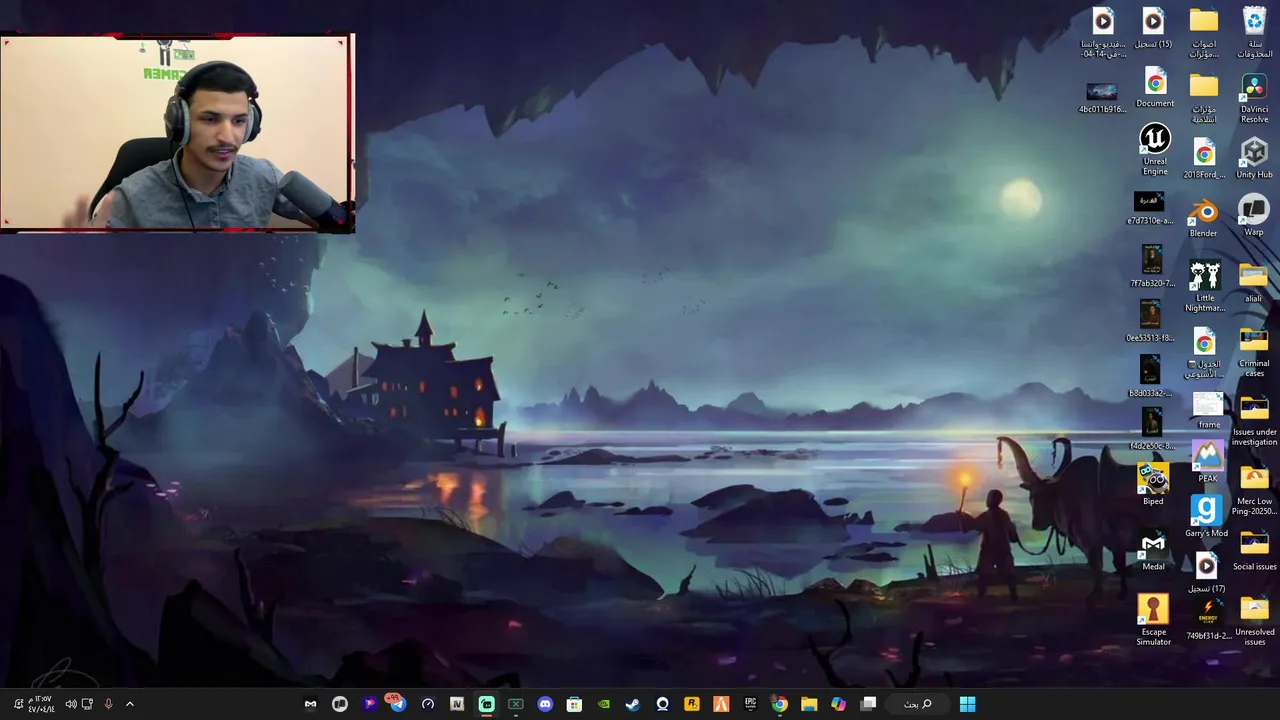Open the تسجيل (17) video file
The image size is (1280, 720).
pos(1206,573)
